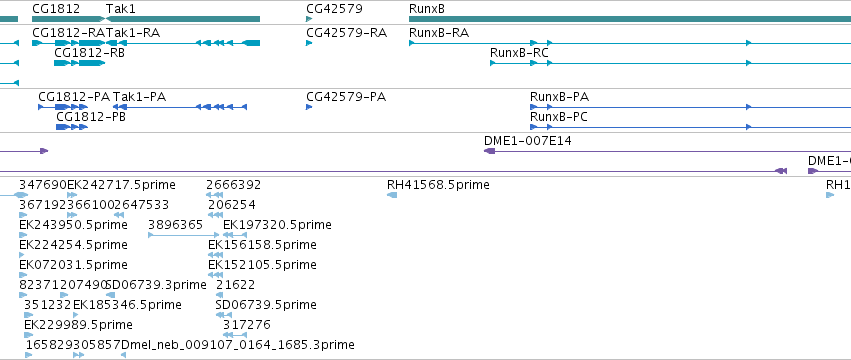Click the CG1812-PA protein label
The height and width of the screenshot is (360, 851).
[74, 97]
